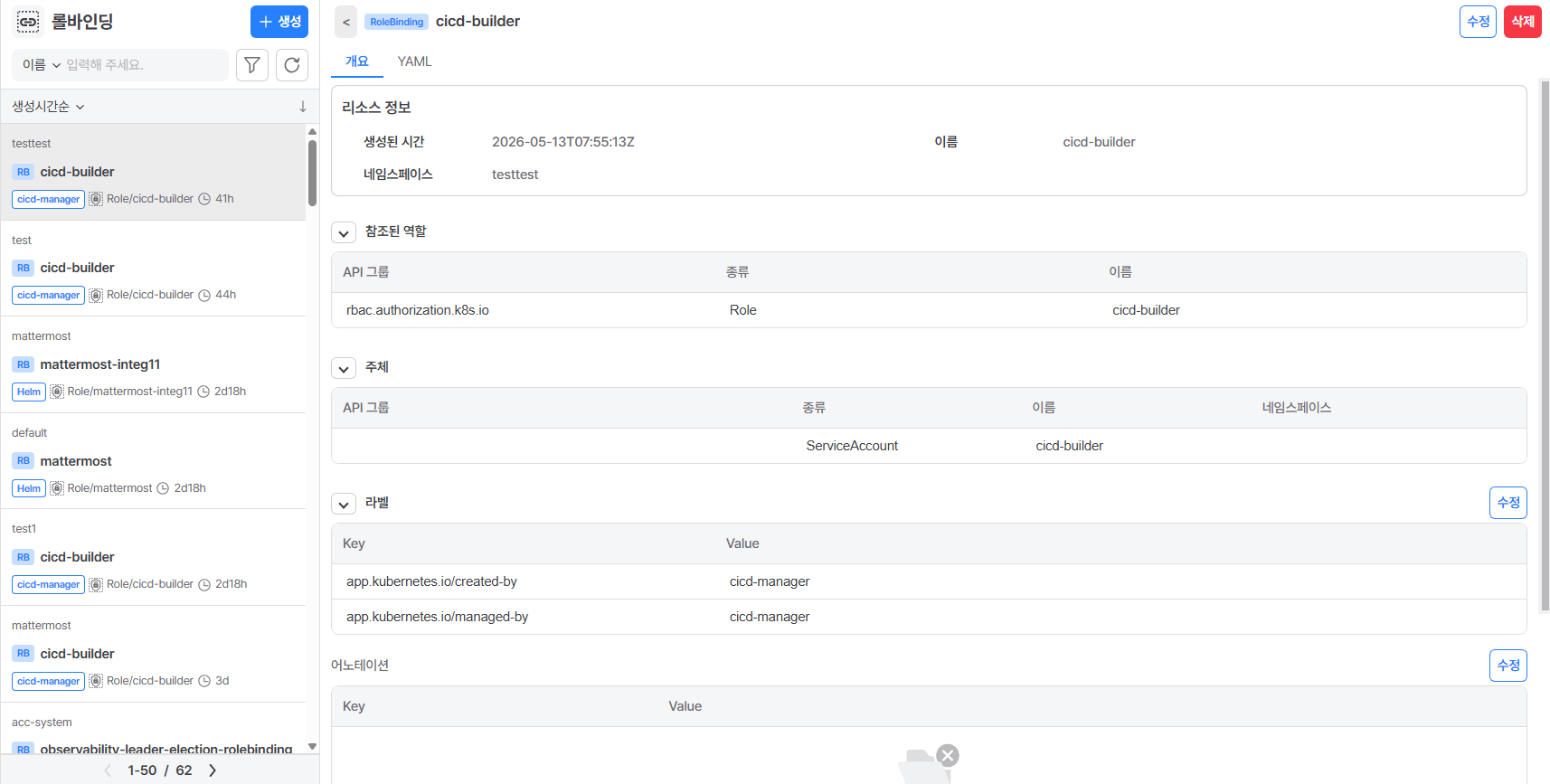This screenshot has height=784, width=1550.
Task: Select the mattermost rolebinding in default
Action: (154, 461)
